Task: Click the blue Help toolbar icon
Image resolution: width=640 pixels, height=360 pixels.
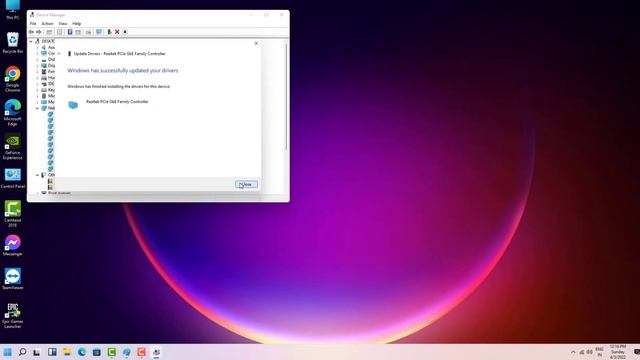Action: point(70,32)
